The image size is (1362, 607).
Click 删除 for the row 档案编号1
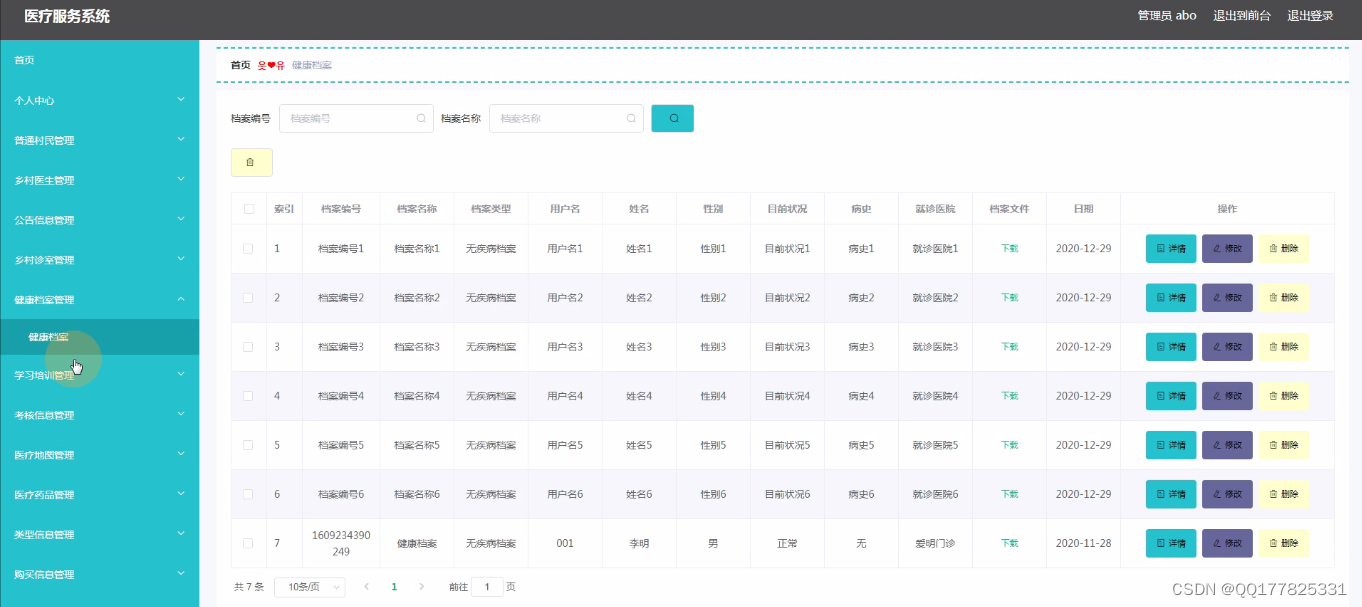1283,248
